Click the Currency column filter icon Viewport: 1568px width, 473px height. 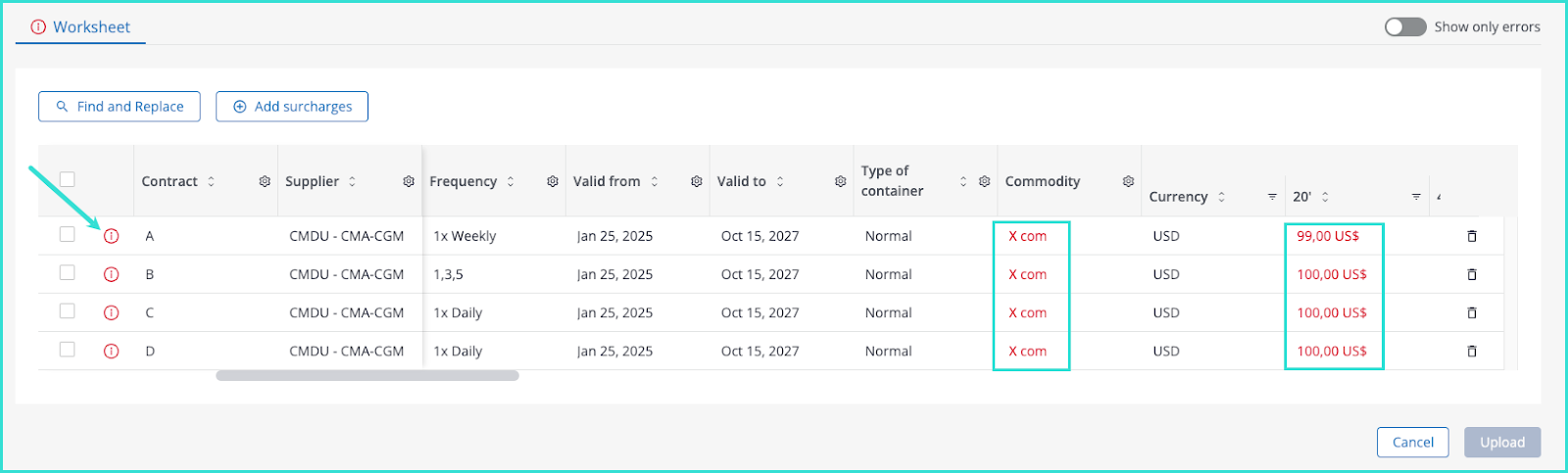(x=1272, y=197)
